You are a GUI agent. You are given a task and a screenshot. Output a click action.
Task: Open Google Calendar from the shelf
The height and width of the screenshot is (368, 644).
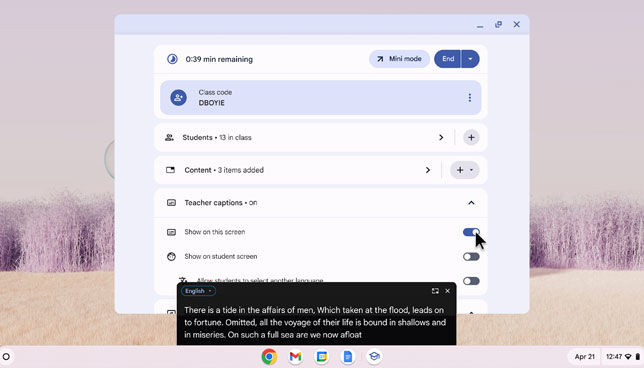[322, 356]
